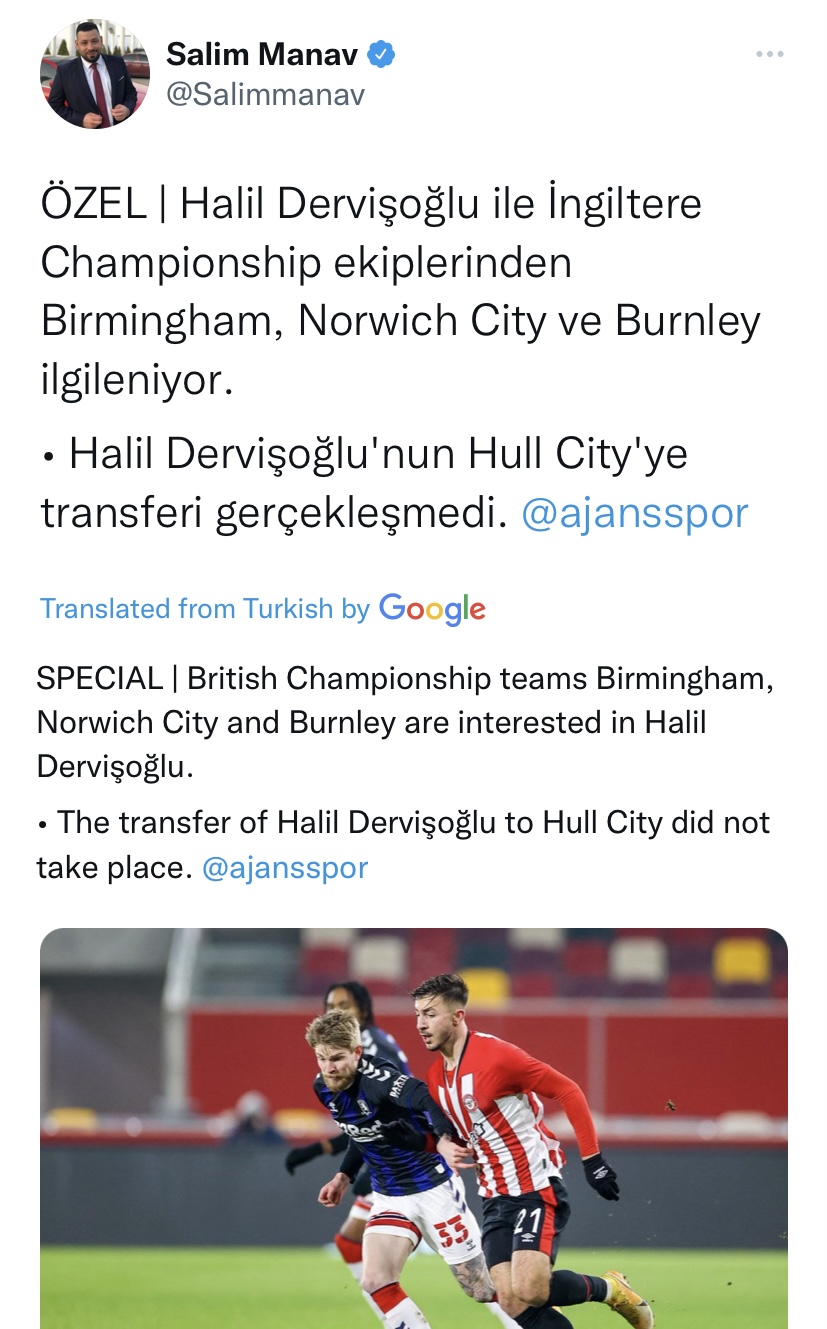Viewport: 827px width, 1329px height.
Task: Click the word "SPECIAL" in the translation
Action: click(x=99, y=678)
